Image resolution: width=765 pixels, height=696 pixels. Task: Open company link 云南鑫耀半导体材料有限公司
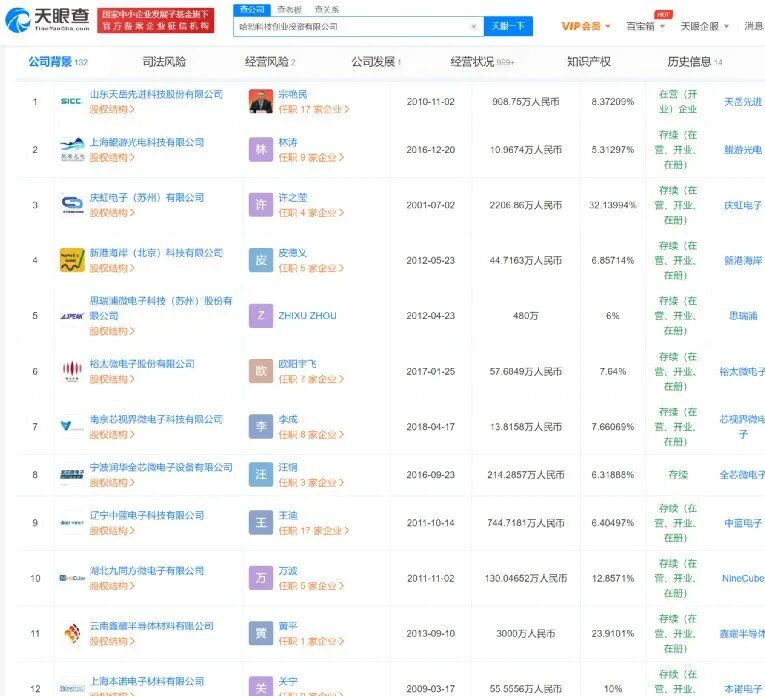[152, 626]
